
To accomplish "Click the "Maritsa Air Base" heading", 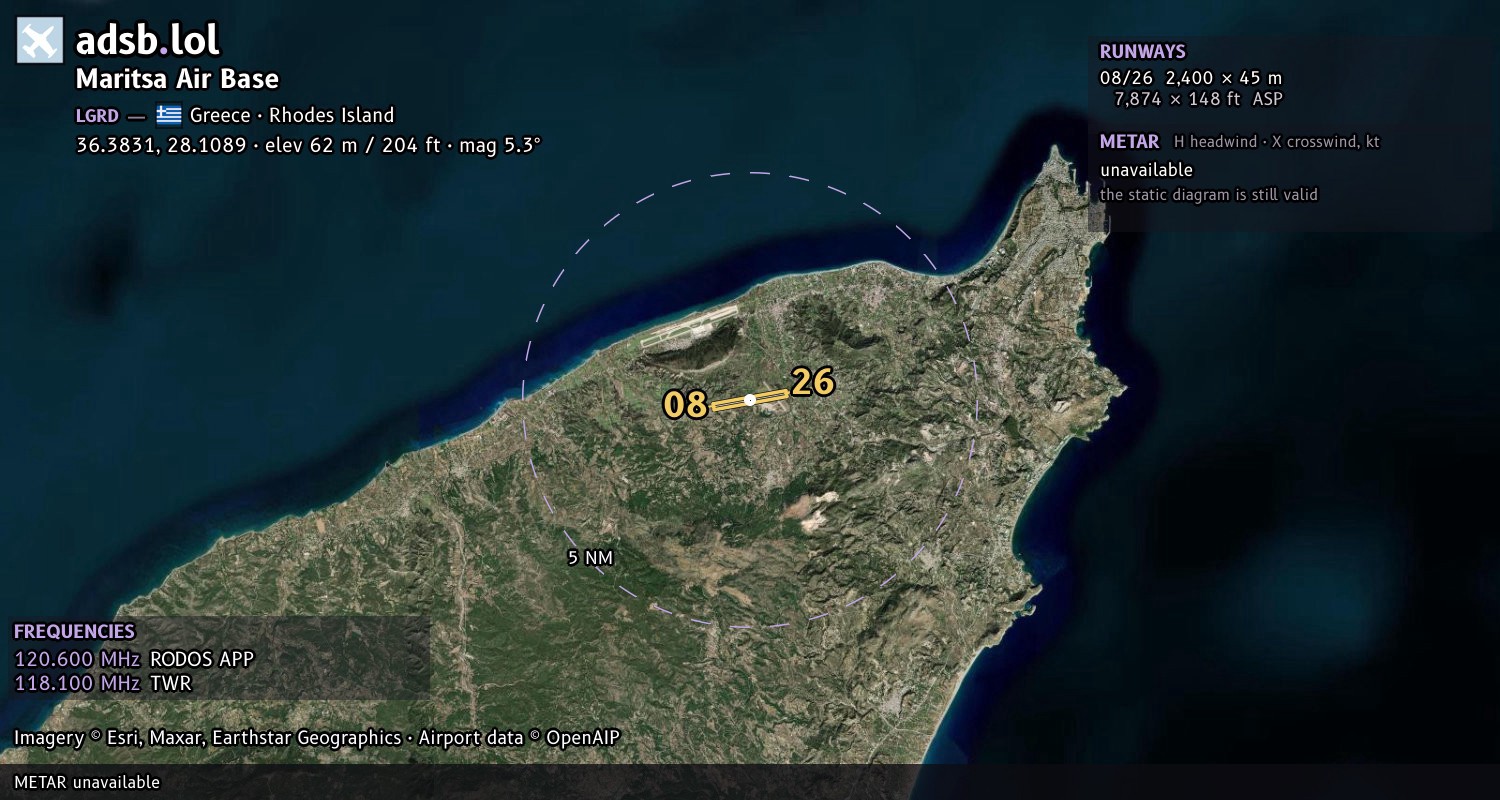I will [177, 79].
